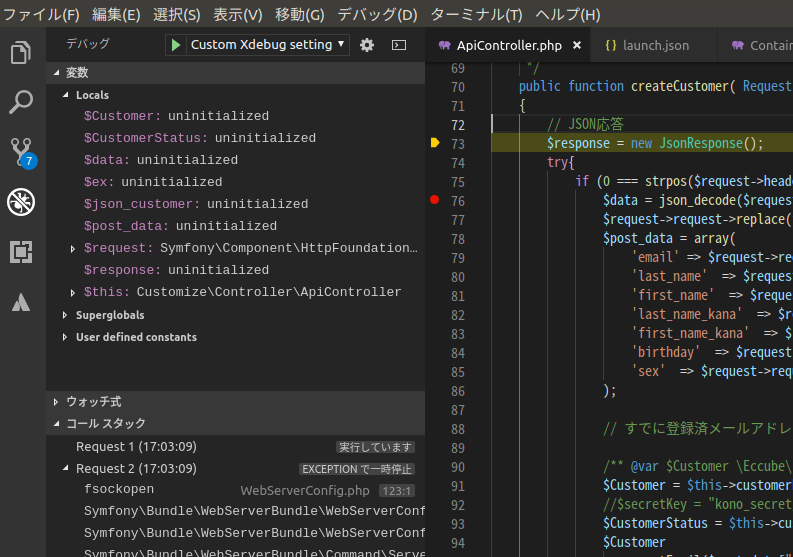Open the 表示(V) menu
This screenshot has width=793, height=557.
238,15
